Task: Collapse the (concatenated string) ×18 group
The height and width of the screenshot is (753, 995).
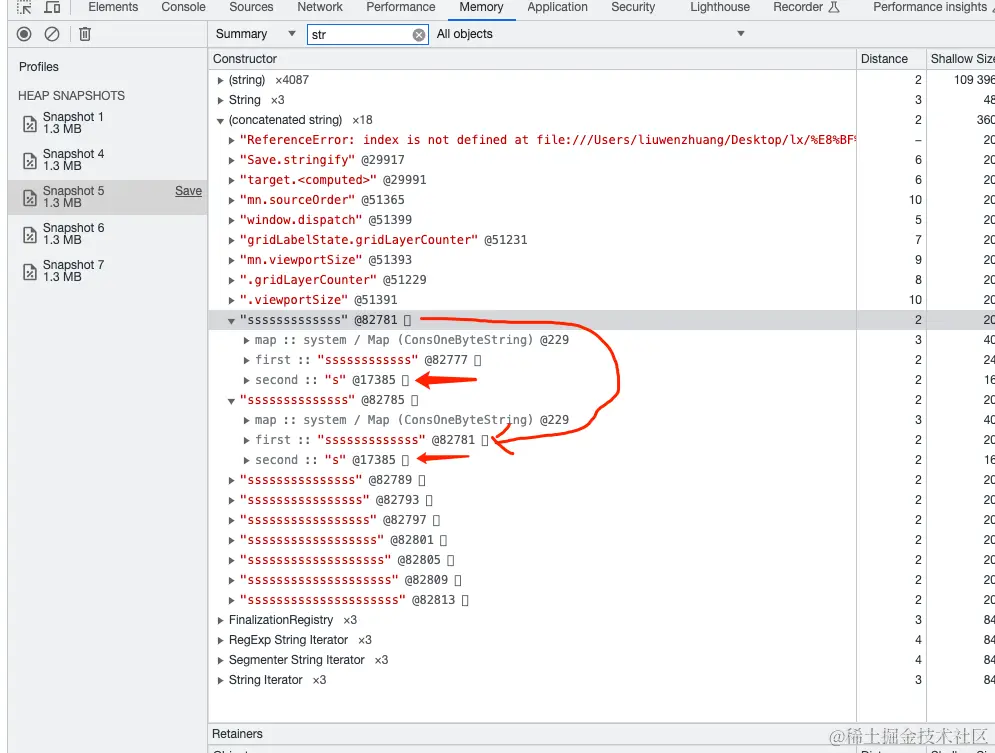Action: point(220,121)
